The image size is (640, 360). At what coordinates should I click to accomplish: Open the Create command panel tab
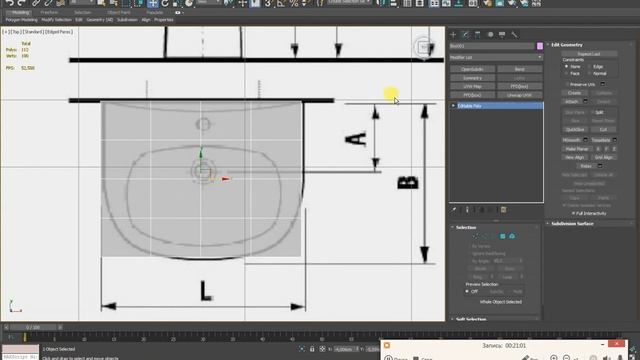coord(453,35)
